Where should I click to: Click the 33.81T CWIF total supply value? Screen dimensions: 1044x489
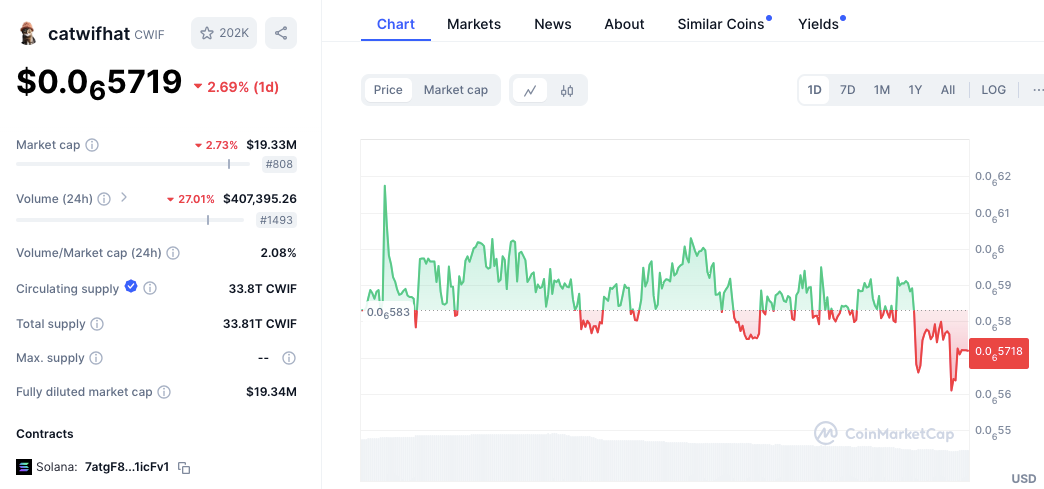point(260,324)
